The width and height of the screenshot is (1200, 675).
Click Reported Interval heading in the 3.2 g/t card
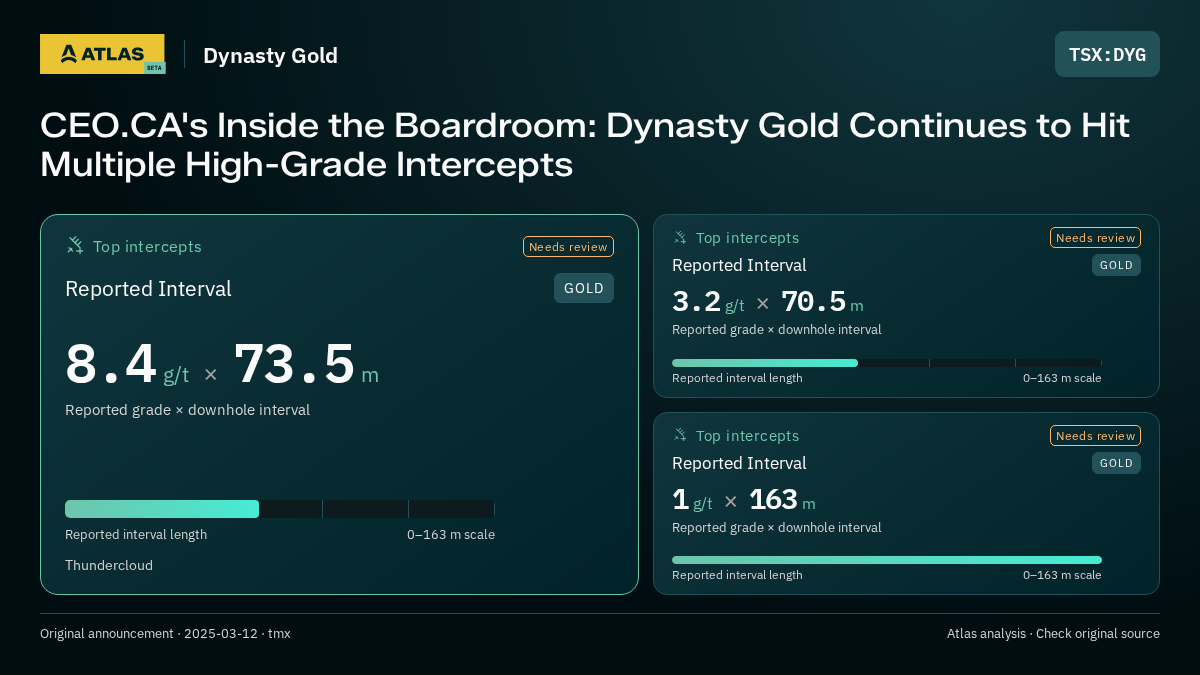coord(739,265)
